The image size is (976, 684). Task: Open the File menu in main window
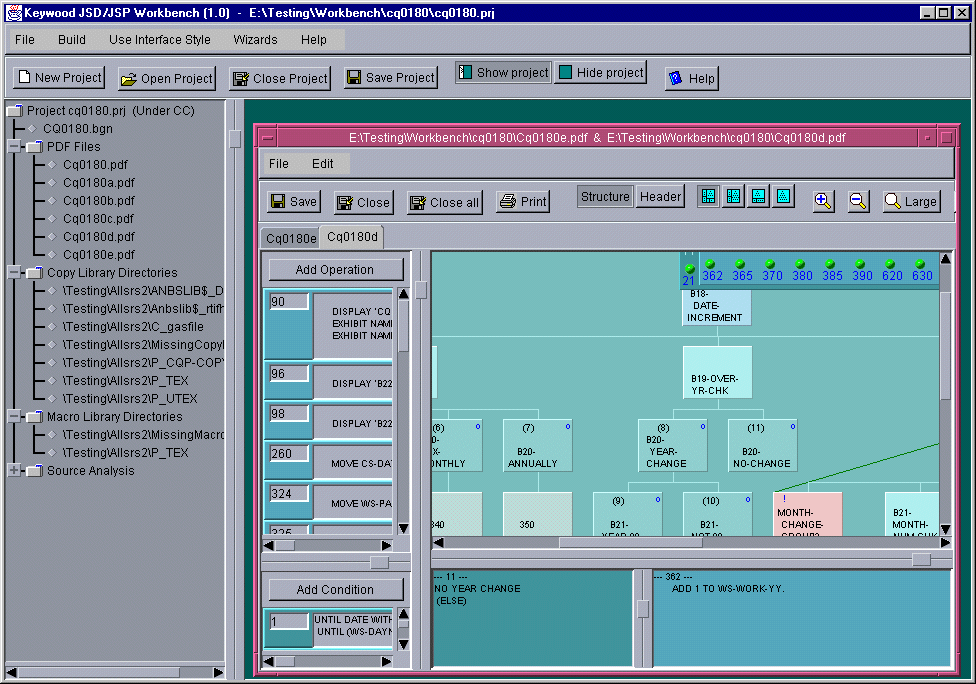click(x=25, y=40)
